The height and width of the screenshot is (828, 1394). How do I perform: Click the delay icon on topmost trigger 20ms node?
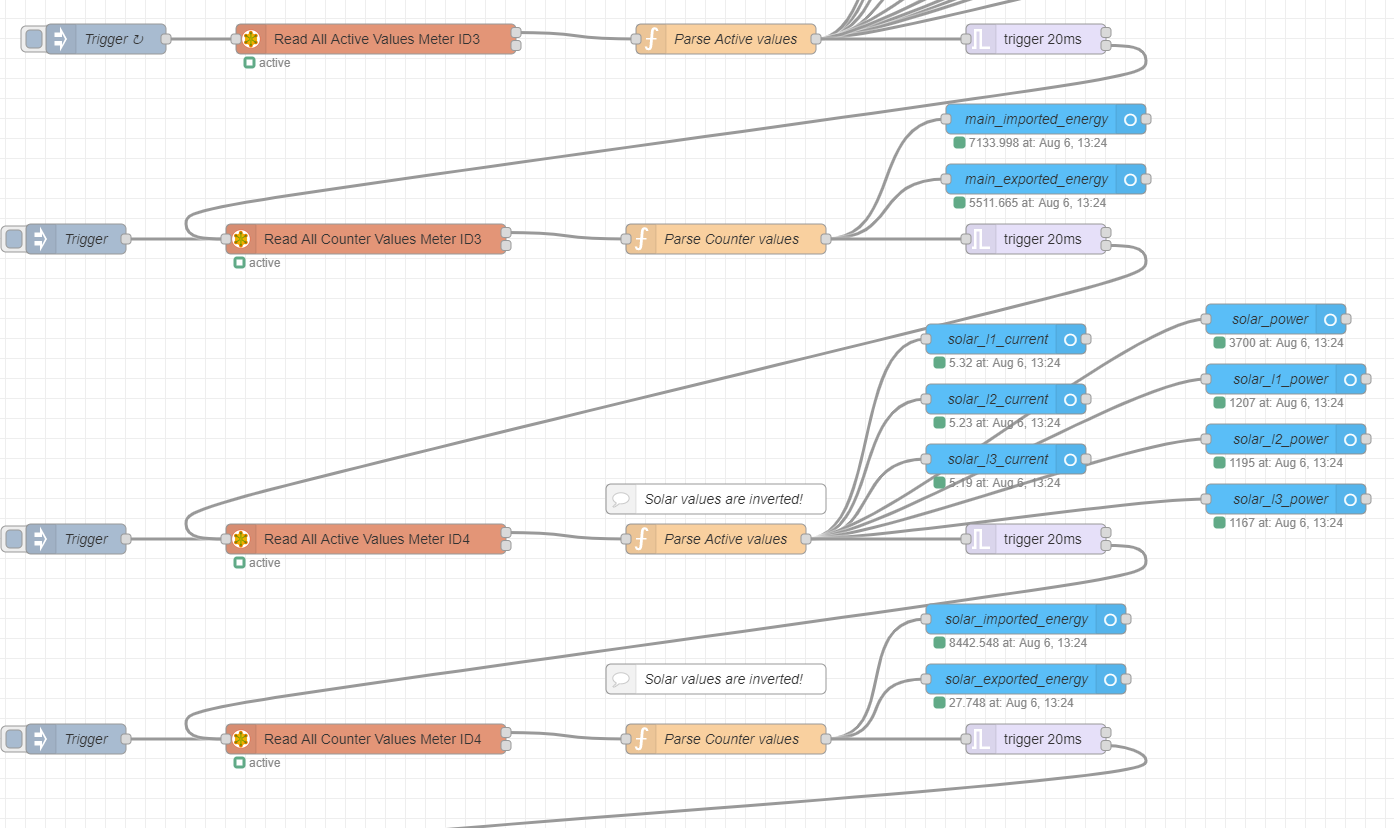pyautogui.click(x=981, y=39)
